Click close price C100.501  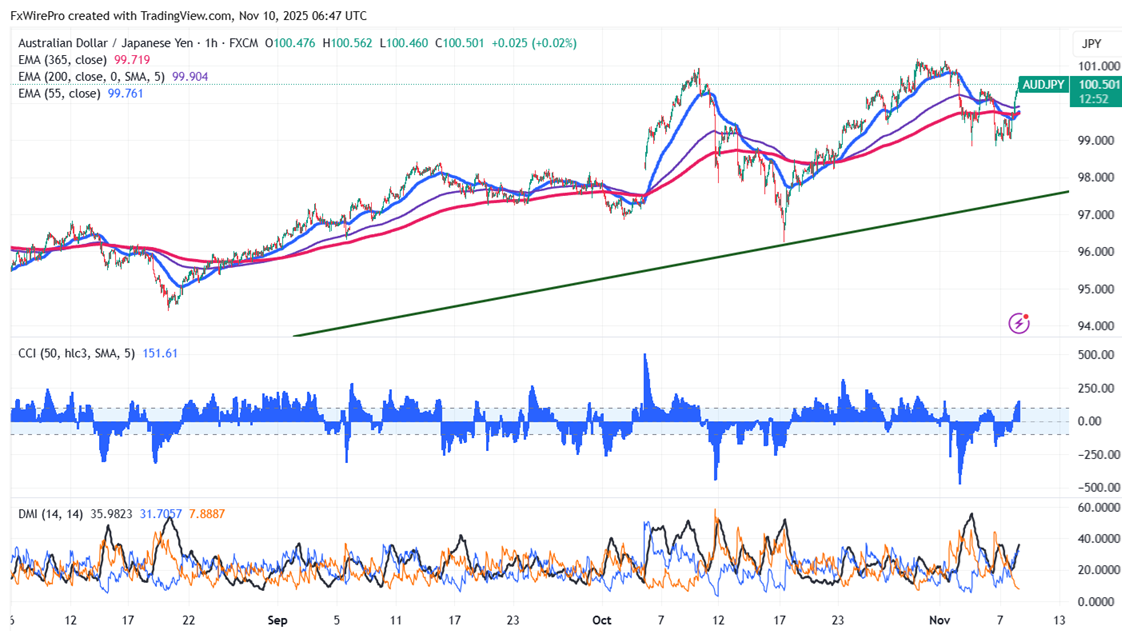point(460,43)
